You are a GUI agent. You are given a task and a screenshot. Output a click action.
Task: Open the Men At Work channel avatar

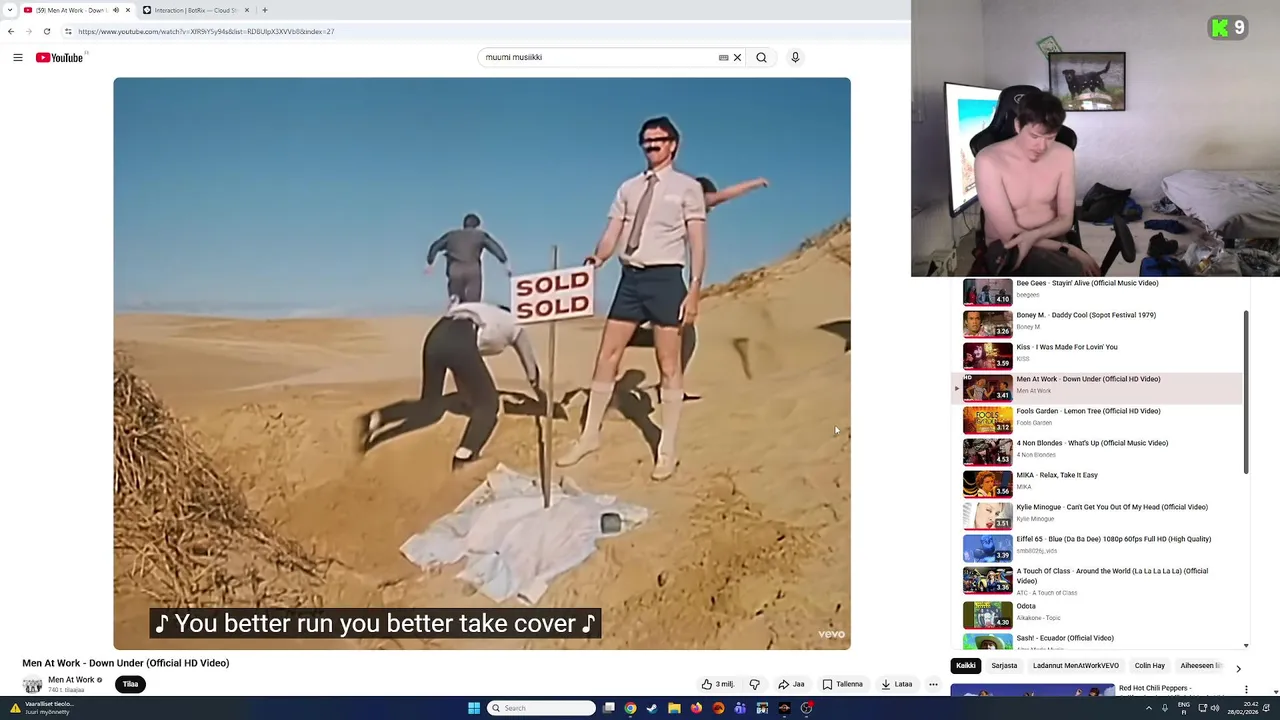tap(32, 684)
